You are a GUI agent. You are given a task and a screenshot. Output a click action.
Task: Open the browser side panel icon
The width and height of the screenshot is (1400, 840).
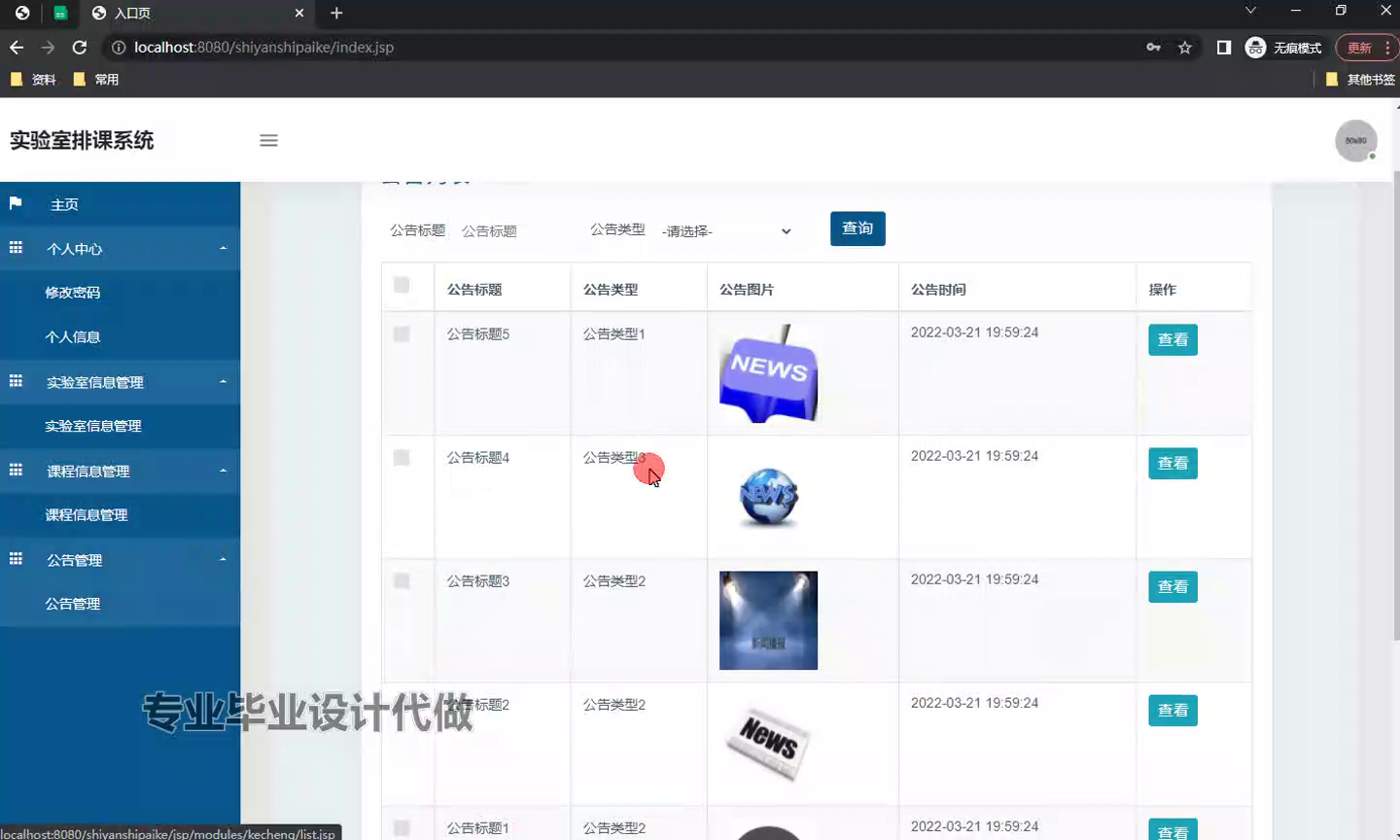coord(1223,47)
